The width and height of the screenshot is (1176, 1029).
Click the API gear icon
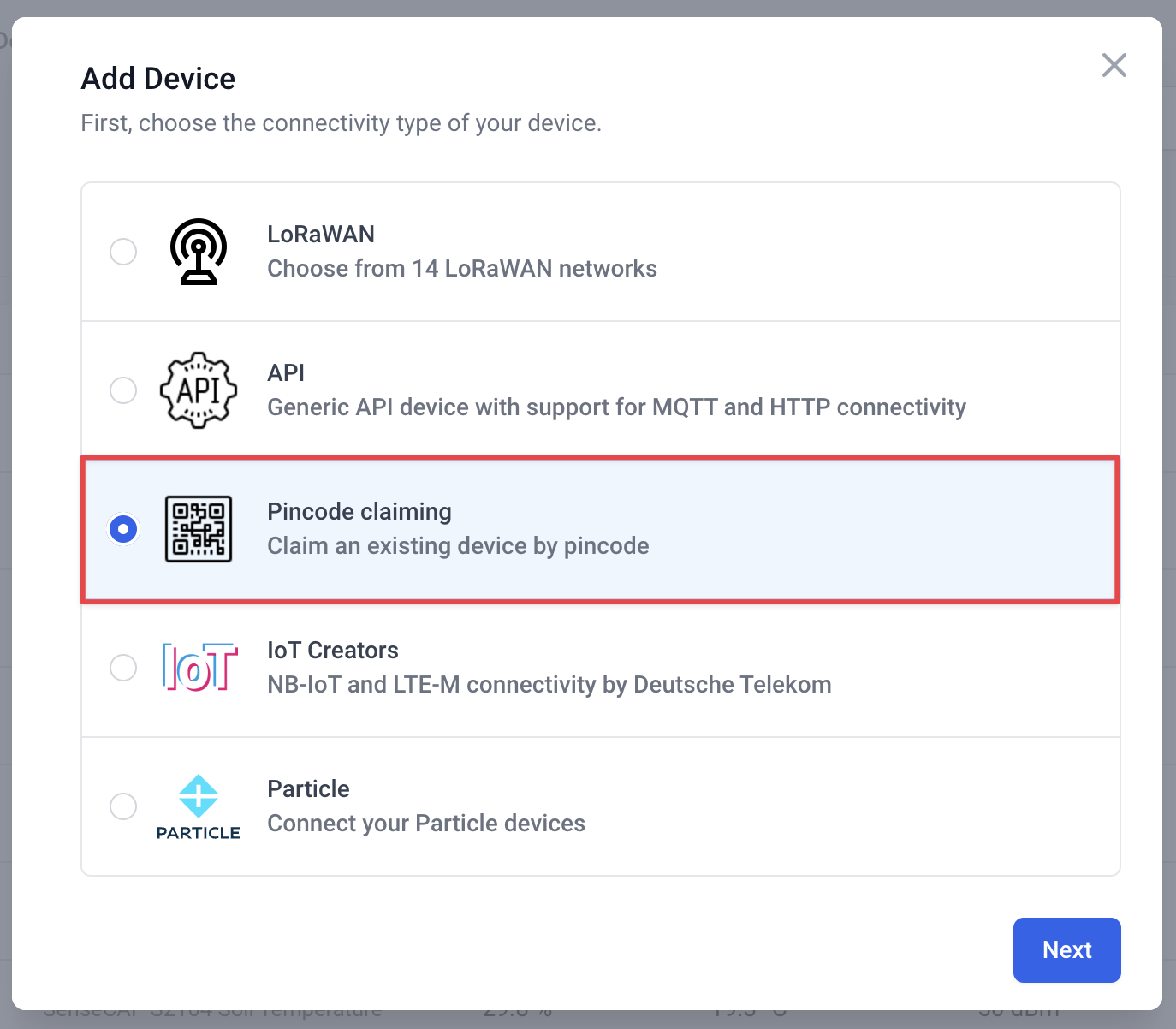(x=199, y=390)
